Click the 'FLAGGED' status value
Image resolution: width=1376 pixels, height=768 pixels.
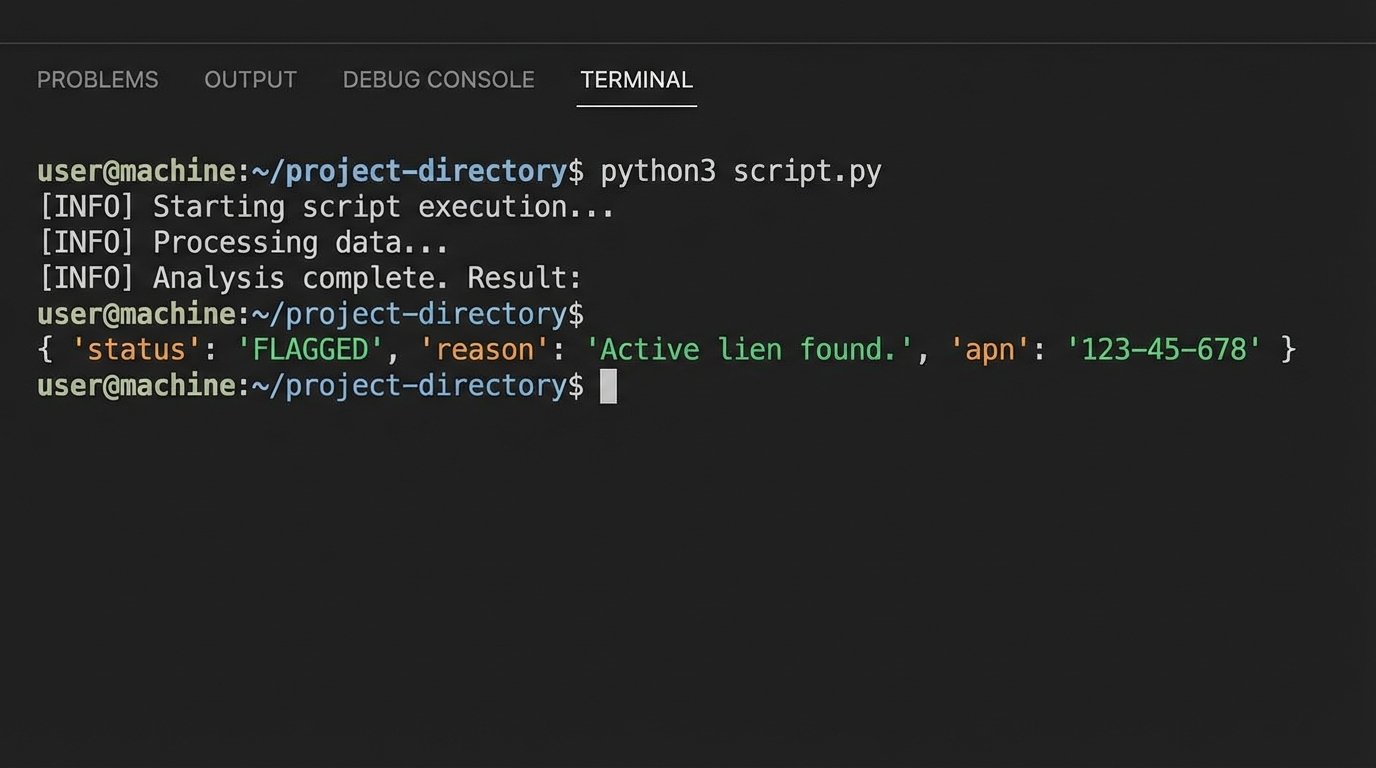click(310, 350)
